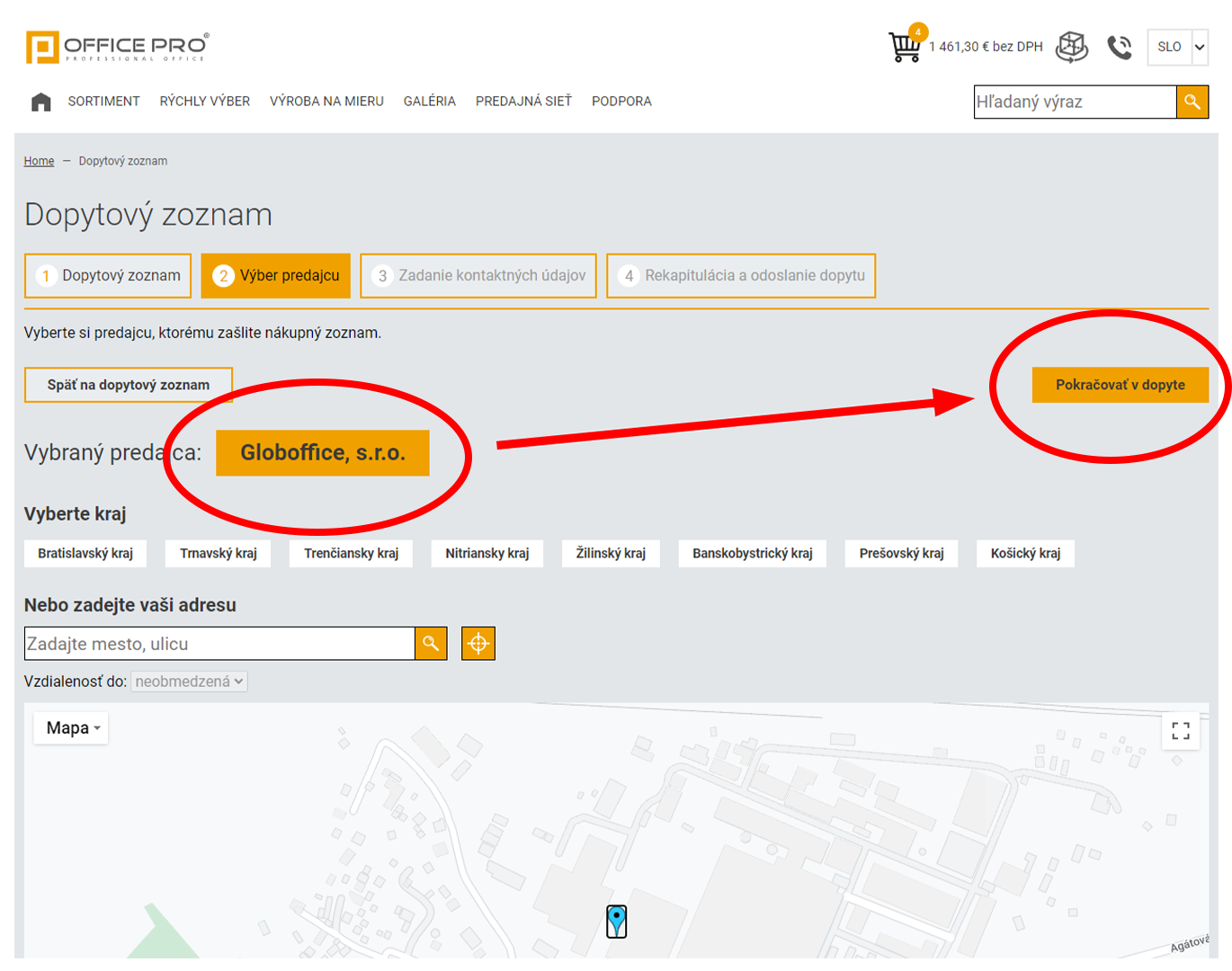1232x971 pixels.
Task: Open the Sortiment menu
Action: 104,102
